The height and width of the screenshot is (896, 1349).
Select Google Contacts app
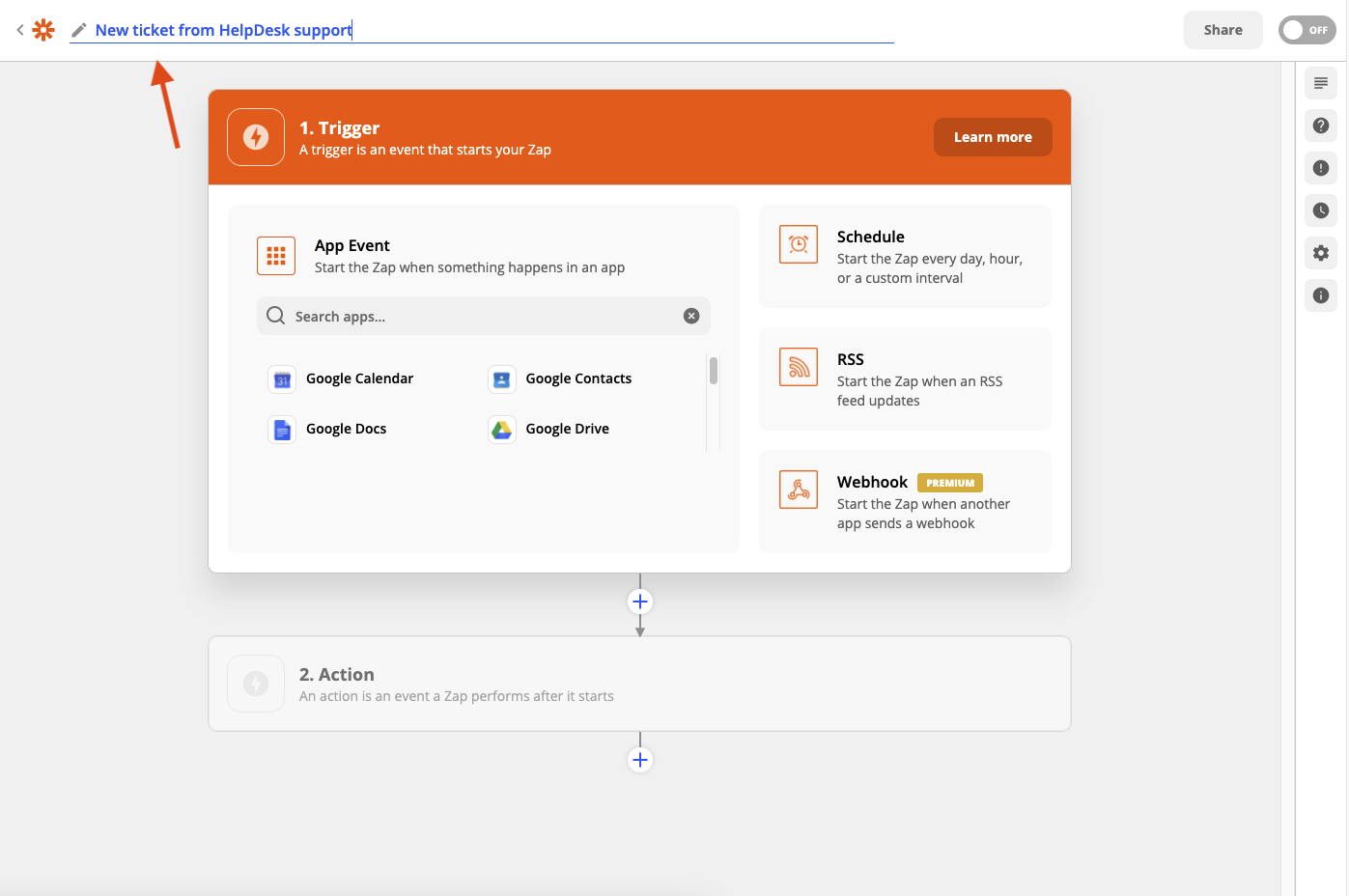coord(561,378)
